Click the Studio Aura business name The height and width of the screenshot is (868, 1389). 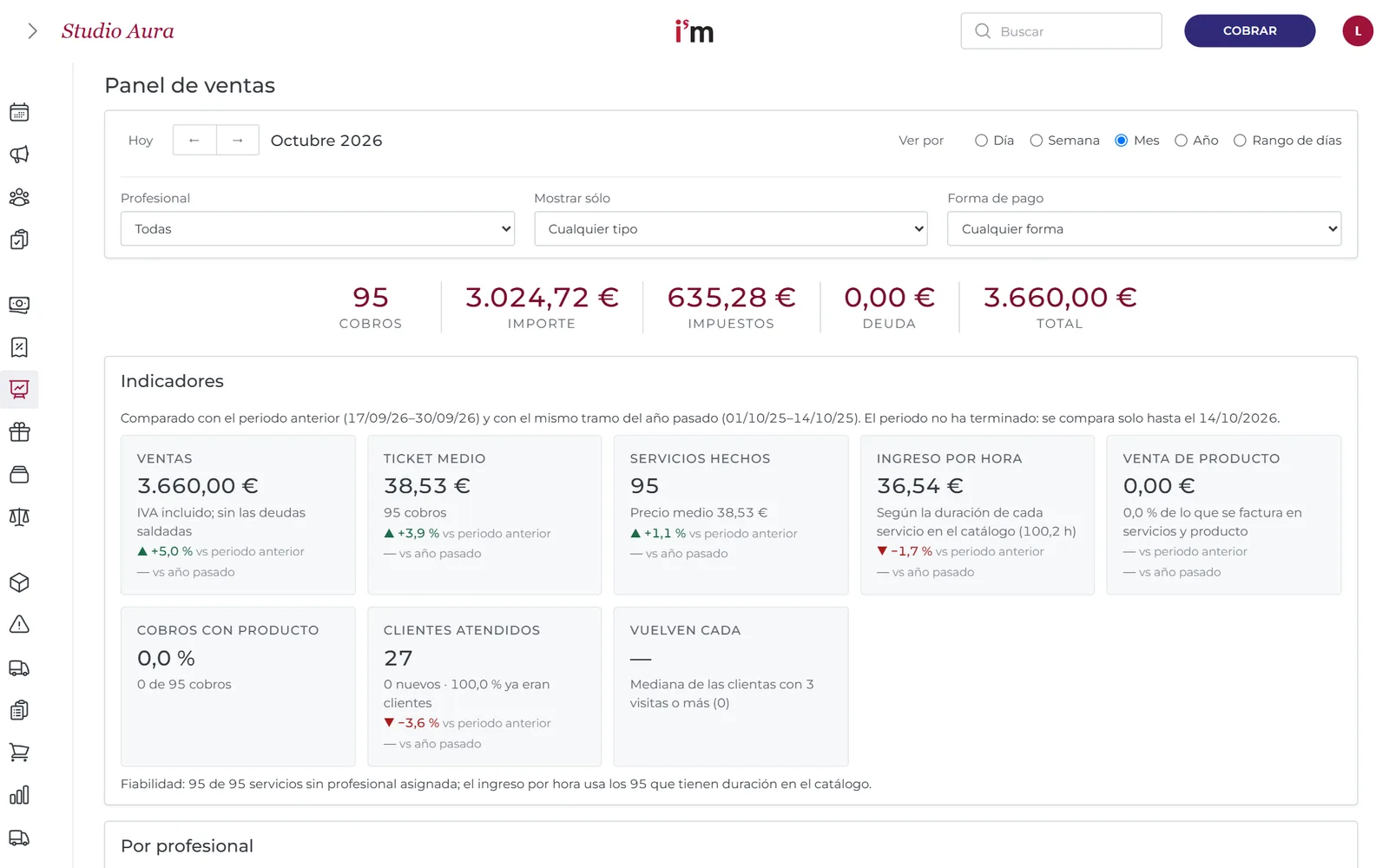click(x=118, y=31)
